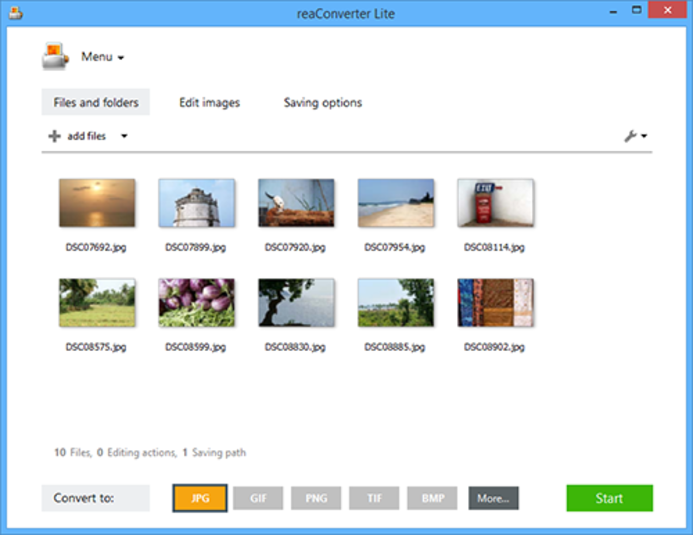Click the More... formats button
The width and height of the screenshot is (693, 535).
tap(493, 498)
